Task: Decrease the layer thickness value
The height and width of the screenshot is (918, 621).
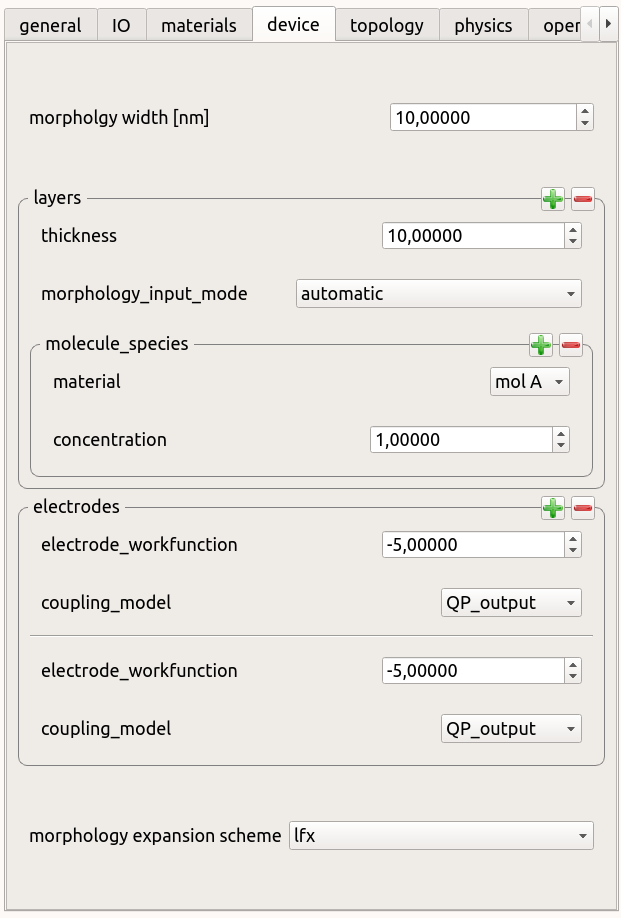Action: (x=572, y=242)
